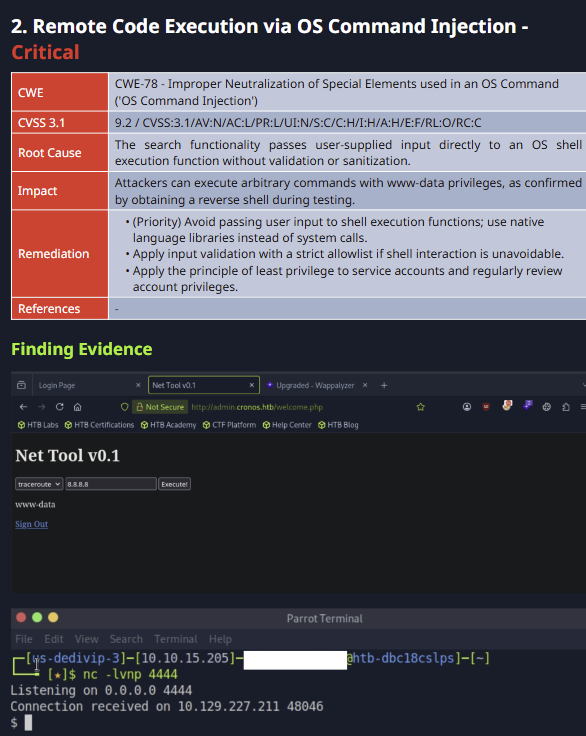Click the Execute! button

(x=174, y=484)
